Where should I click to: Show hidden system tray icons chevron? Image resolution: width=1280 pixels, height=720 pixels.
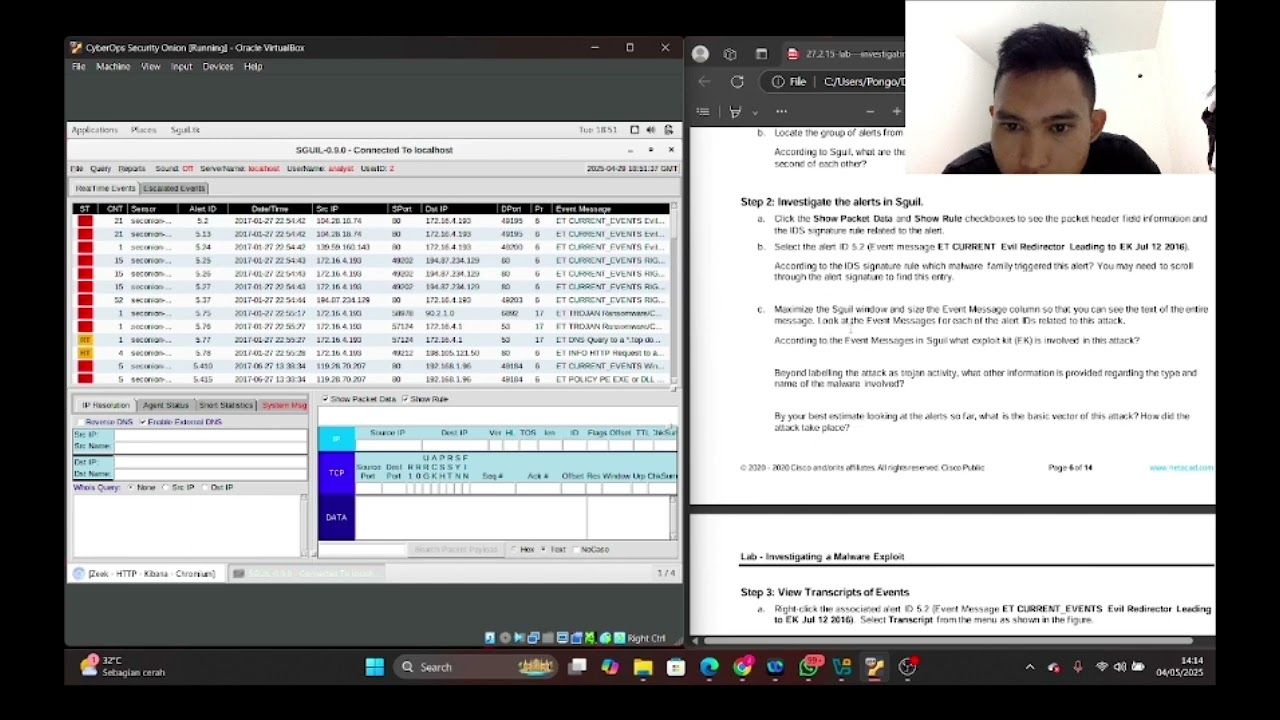click(x=1030, y=667)
